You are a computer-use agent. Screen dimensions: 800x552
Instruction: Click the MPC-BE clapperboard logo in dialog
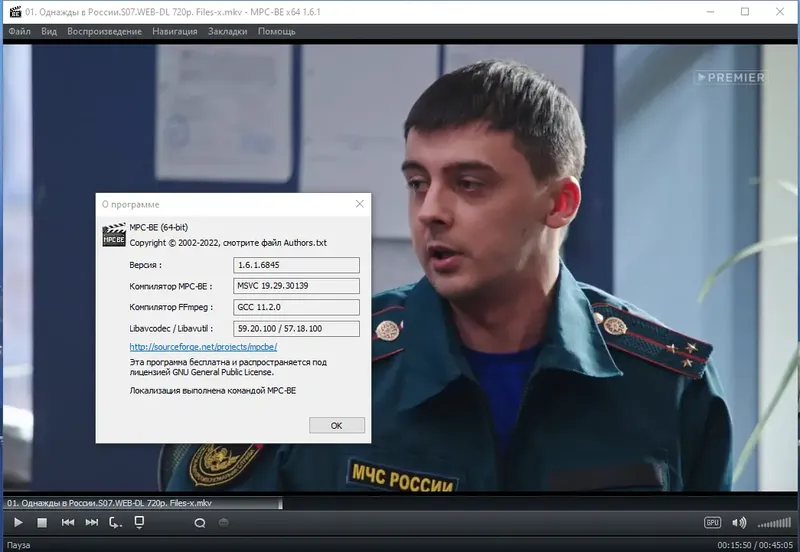point(114,235)
